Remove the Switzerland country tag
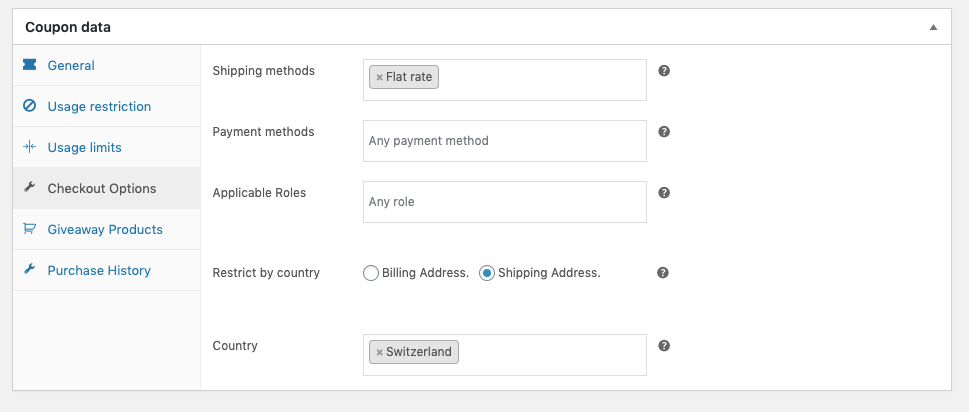969x412 pixels. (379, 352)
